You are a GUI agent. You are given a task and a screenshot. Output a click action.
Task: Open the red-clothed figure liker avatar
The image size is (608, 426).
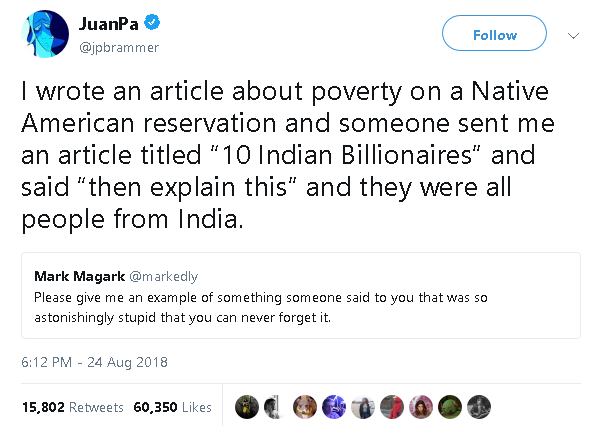tap(392, 406)
